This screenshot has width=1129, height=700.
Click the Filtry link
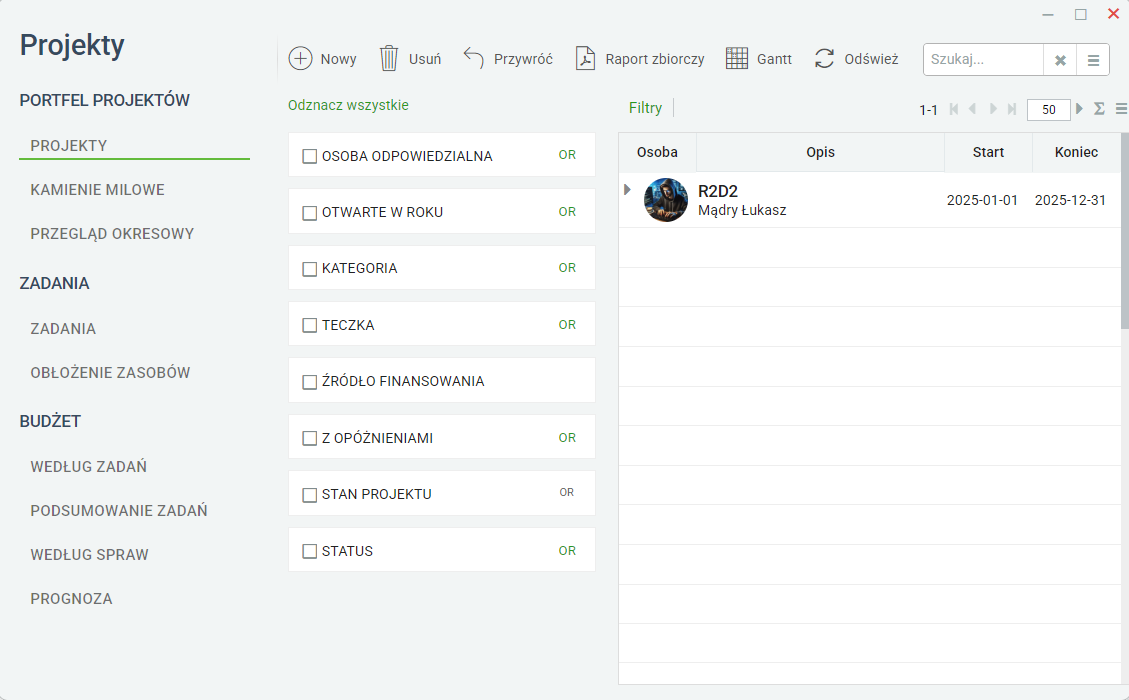[x=645, y=107]
